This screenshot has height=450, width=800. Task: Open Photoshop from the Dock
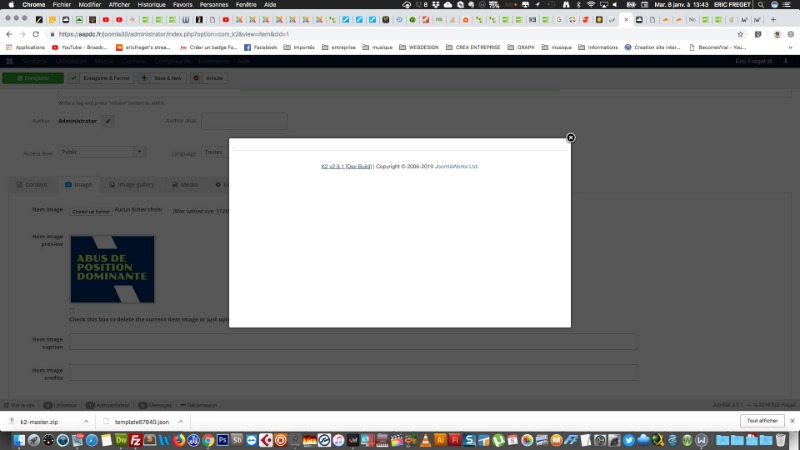(222, 440)
